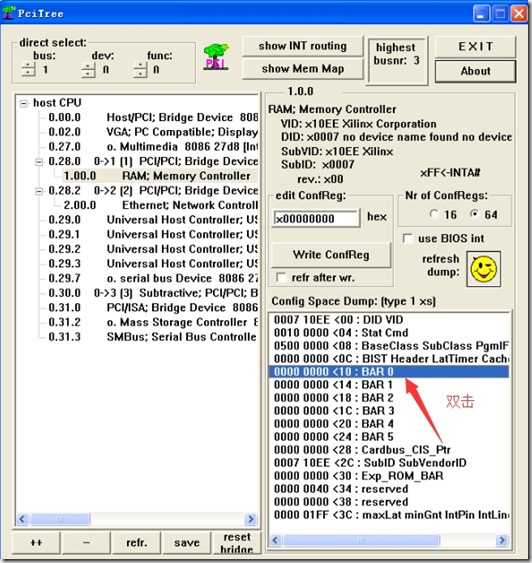
Task: Select the <00 : DID VID dump row
Action: click(x=389, y=320)
